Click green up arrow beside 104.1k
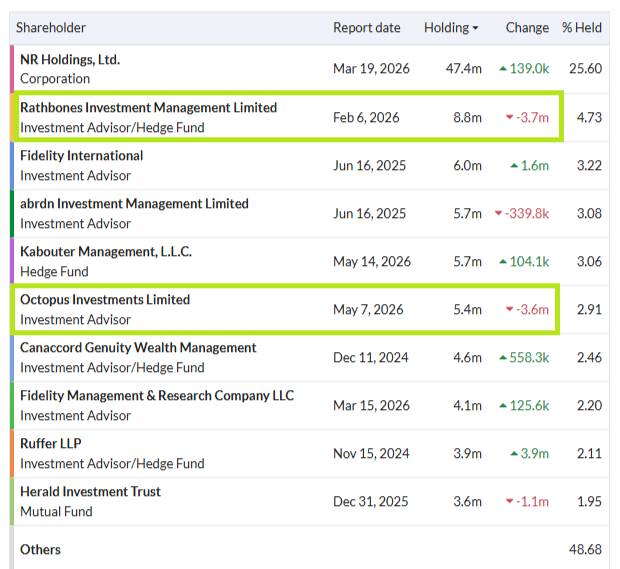 coord(503,261)
